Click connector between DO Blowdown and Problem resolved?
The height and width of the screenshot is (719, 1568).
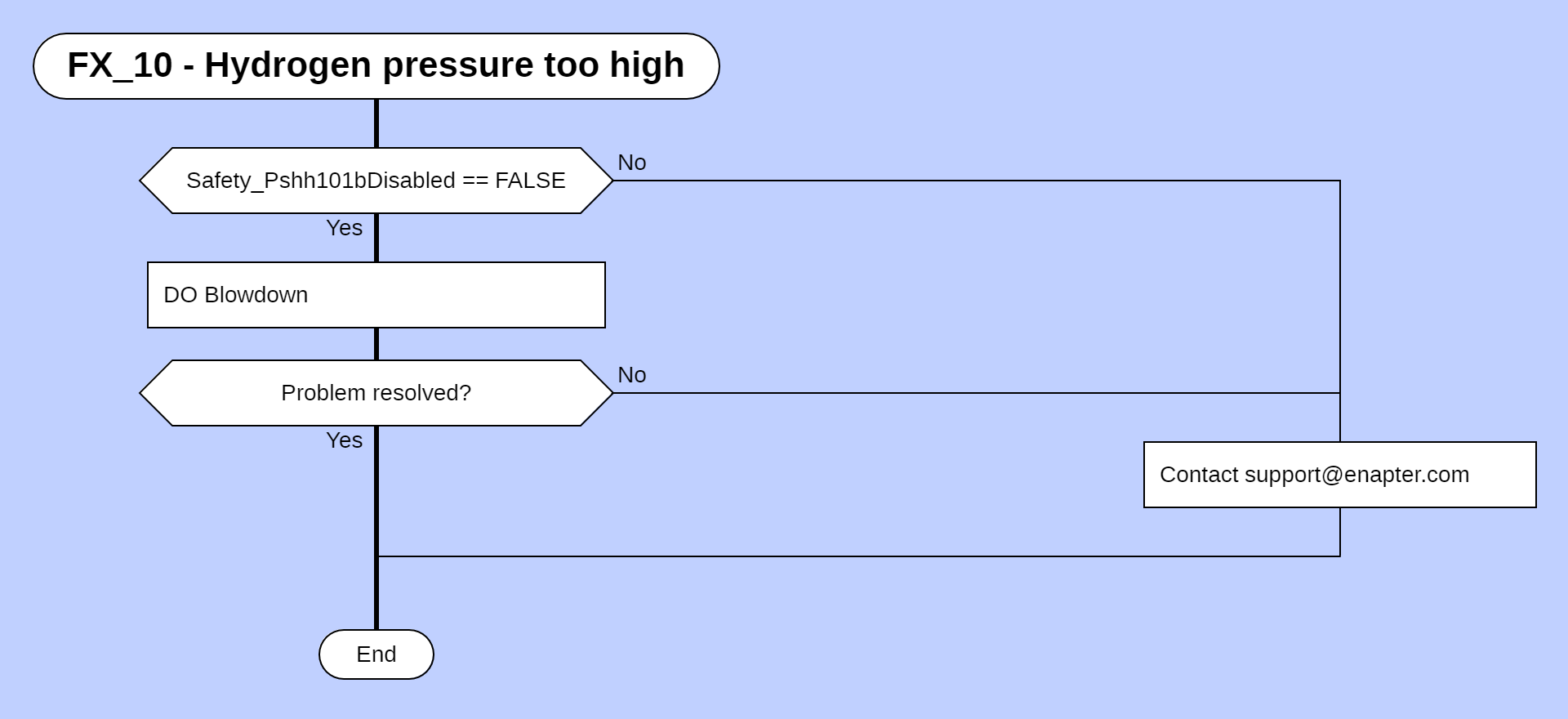[x=376, y=344]
